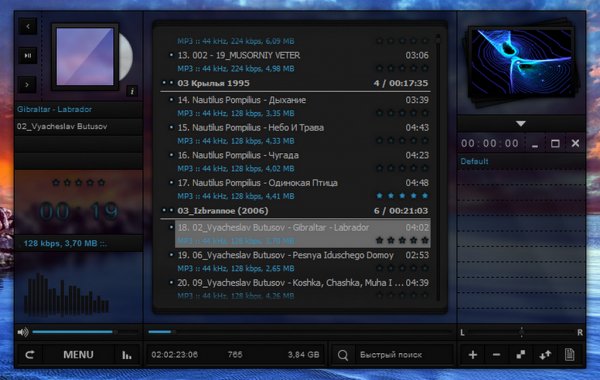600x380 pixels.
Task: Click the album cover art
Action: tap(85, 57)
